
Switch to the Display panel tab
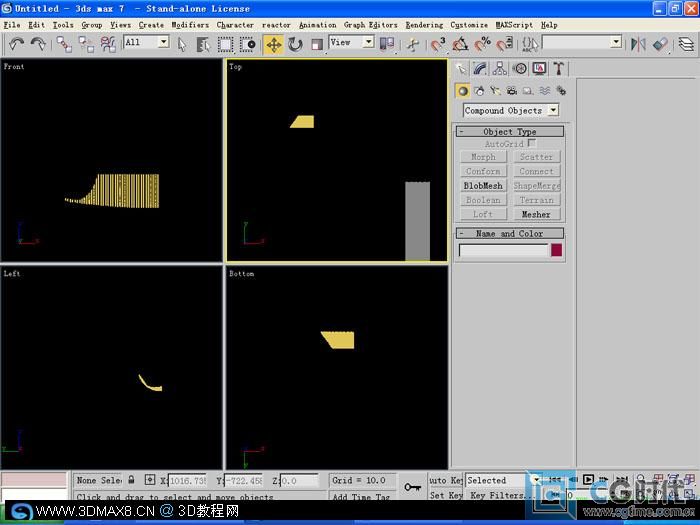click(539, 68)
